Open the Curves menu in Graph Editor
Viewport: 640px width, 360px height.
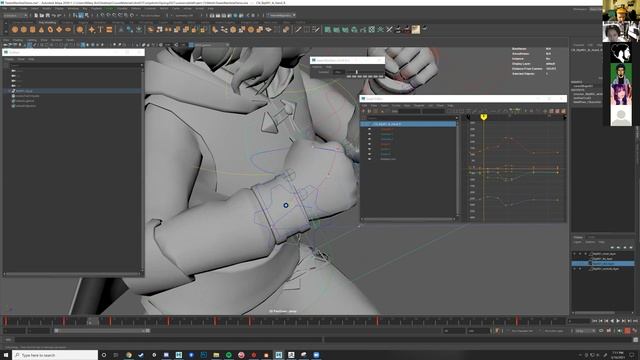coord(396,105)
